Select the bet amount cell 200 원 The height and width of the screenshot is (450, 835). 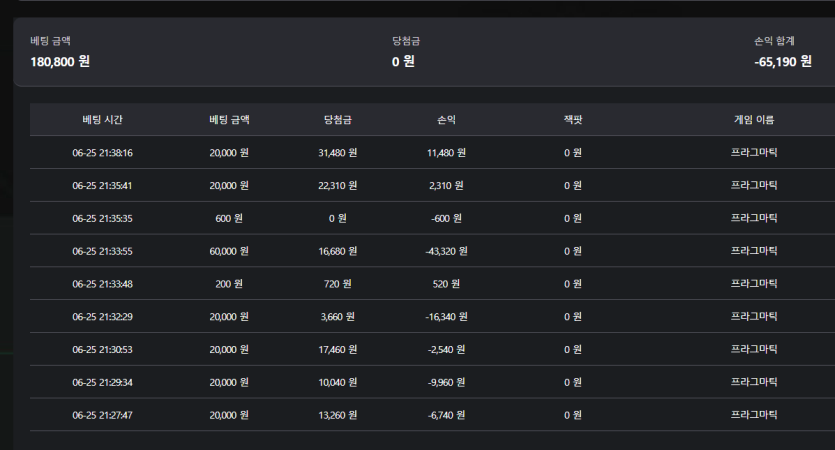229,284
